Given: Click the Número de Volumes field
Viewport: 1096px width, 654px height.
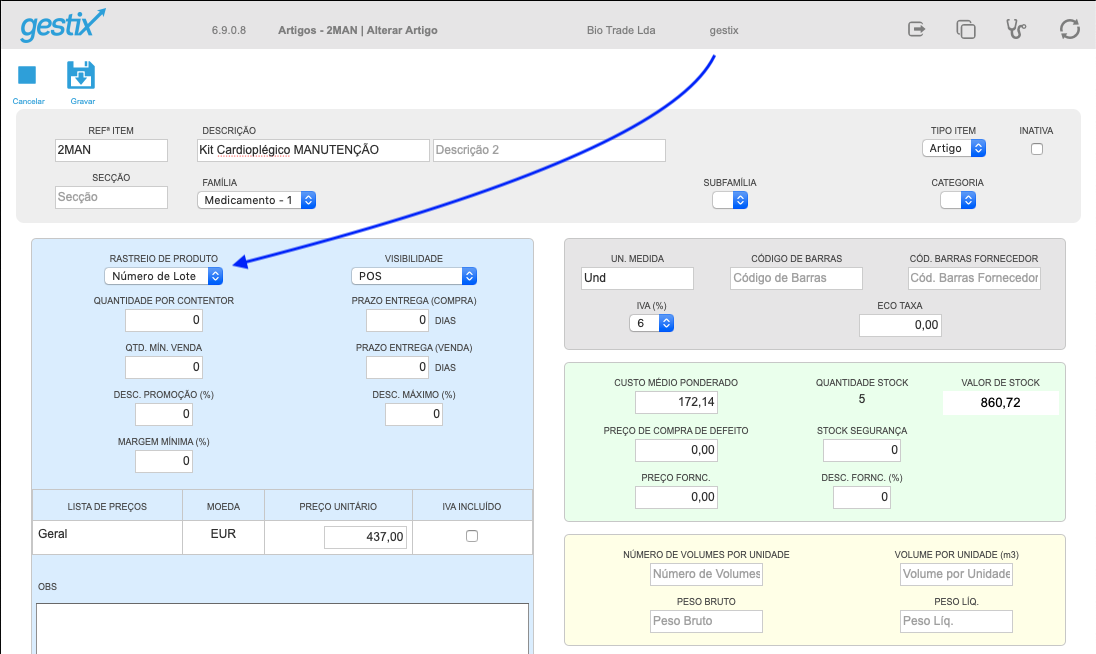Looking at the screenshot, I should pos(706,574).
